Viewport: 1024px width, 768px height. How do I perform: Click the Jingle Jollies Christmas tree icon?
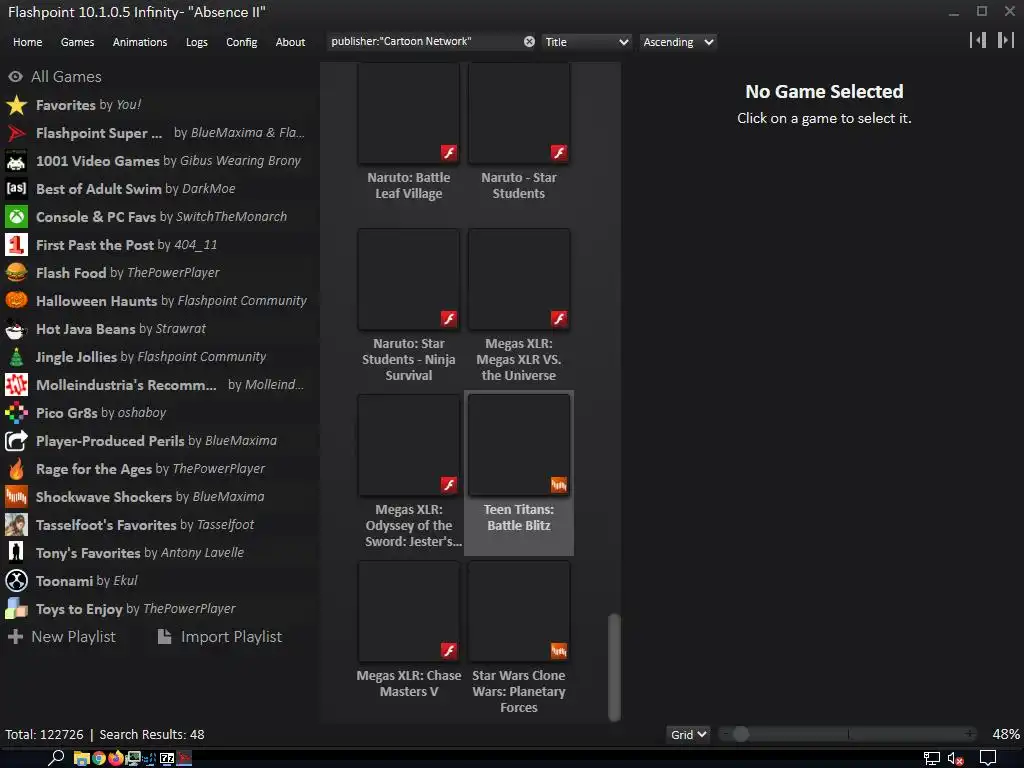point(16,357)
